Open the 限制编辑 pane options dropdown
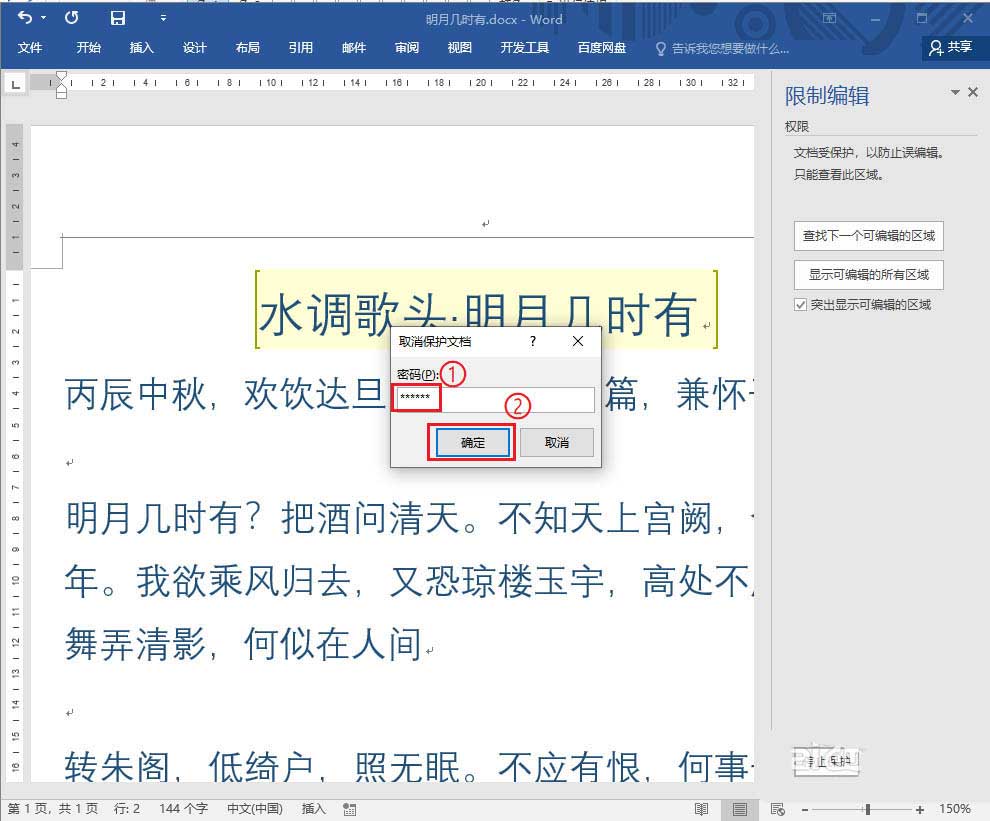Screen dimensions: 990x821 coord(954,93)
